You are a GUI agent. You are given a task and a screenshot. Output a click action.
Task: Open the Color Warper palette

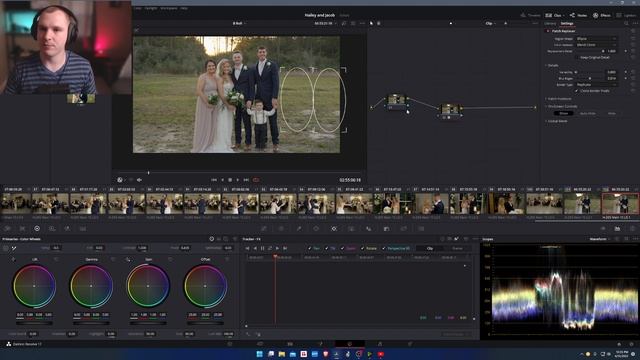click(281, 229)
